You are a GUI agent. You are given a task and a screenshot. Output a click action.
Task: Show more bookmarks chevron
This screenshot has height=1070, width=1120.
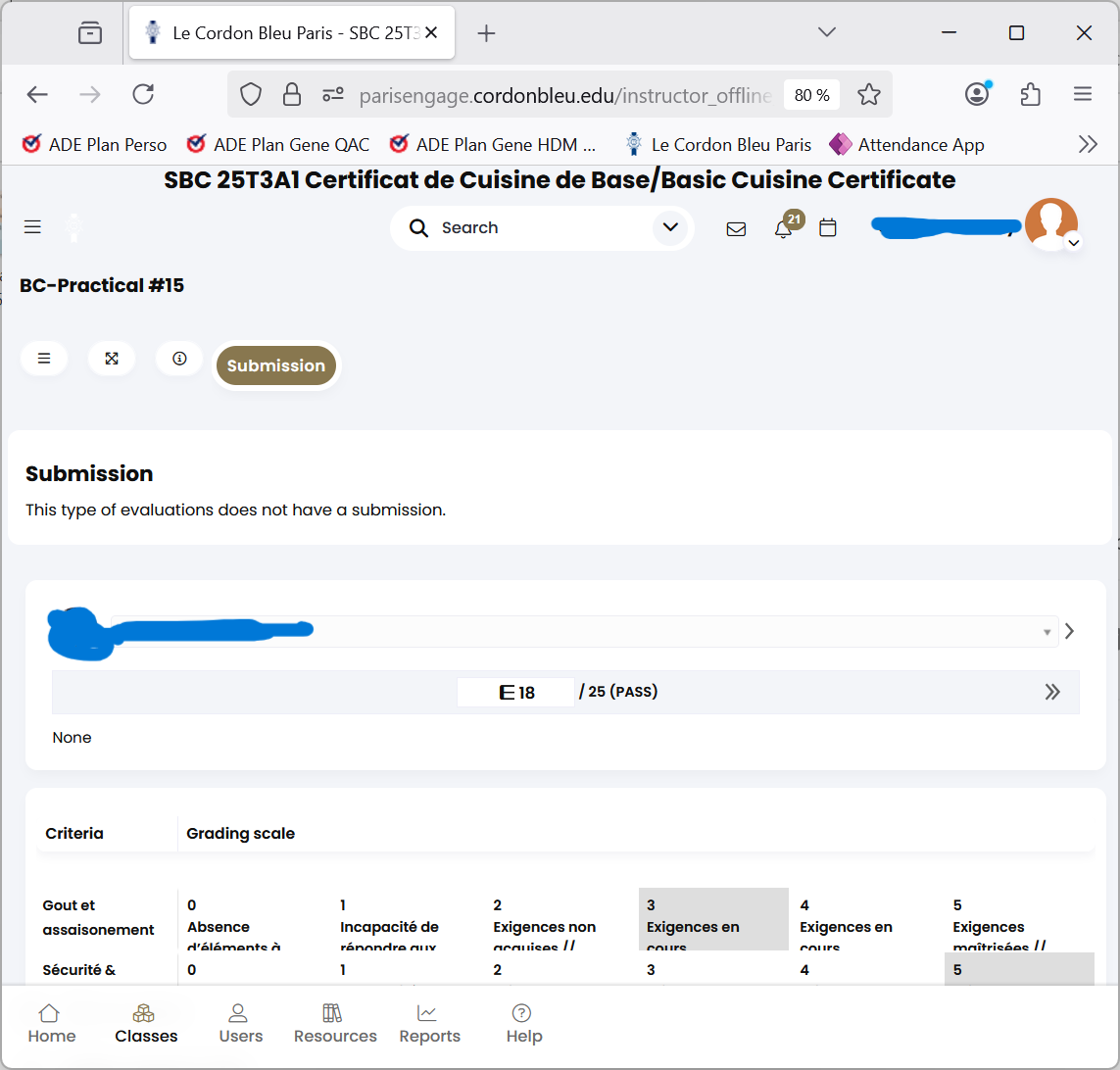(x=1087, y=144)
